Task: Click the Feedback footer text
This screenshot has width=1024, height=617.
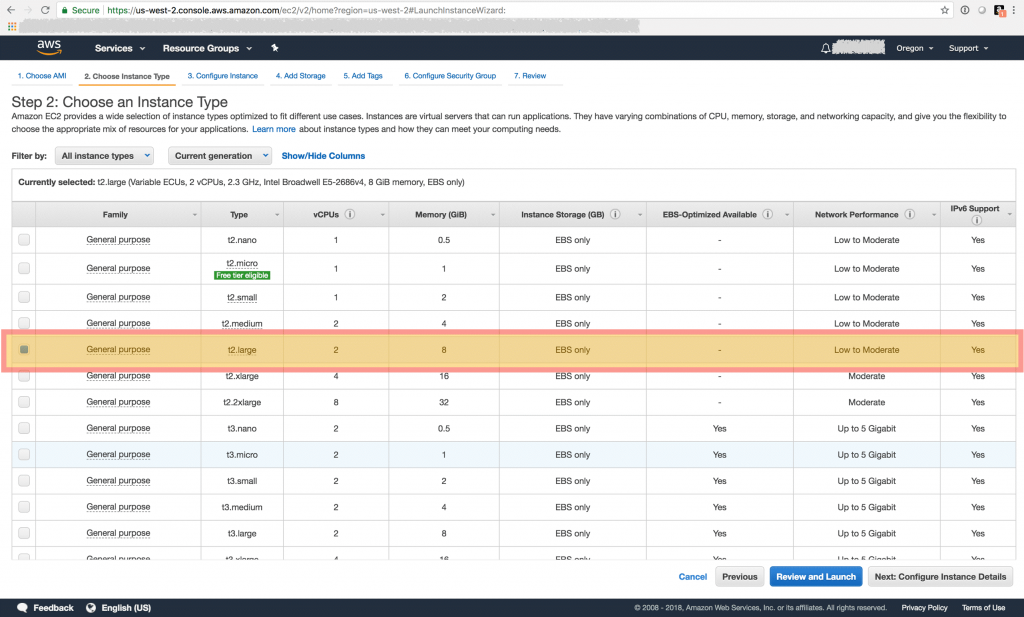Action: (x=54, y=607)
